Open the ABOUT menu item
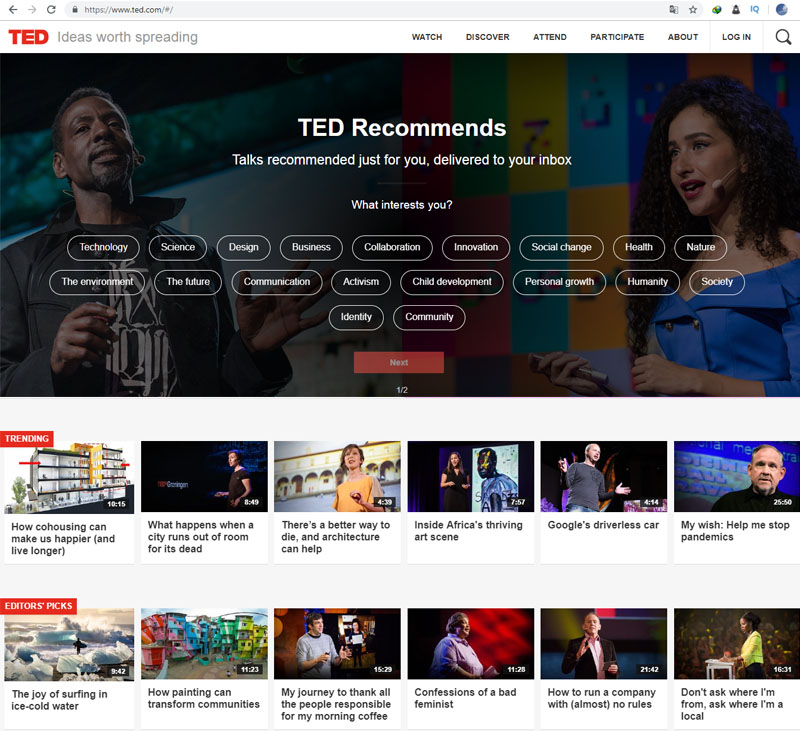 (682, 37)
